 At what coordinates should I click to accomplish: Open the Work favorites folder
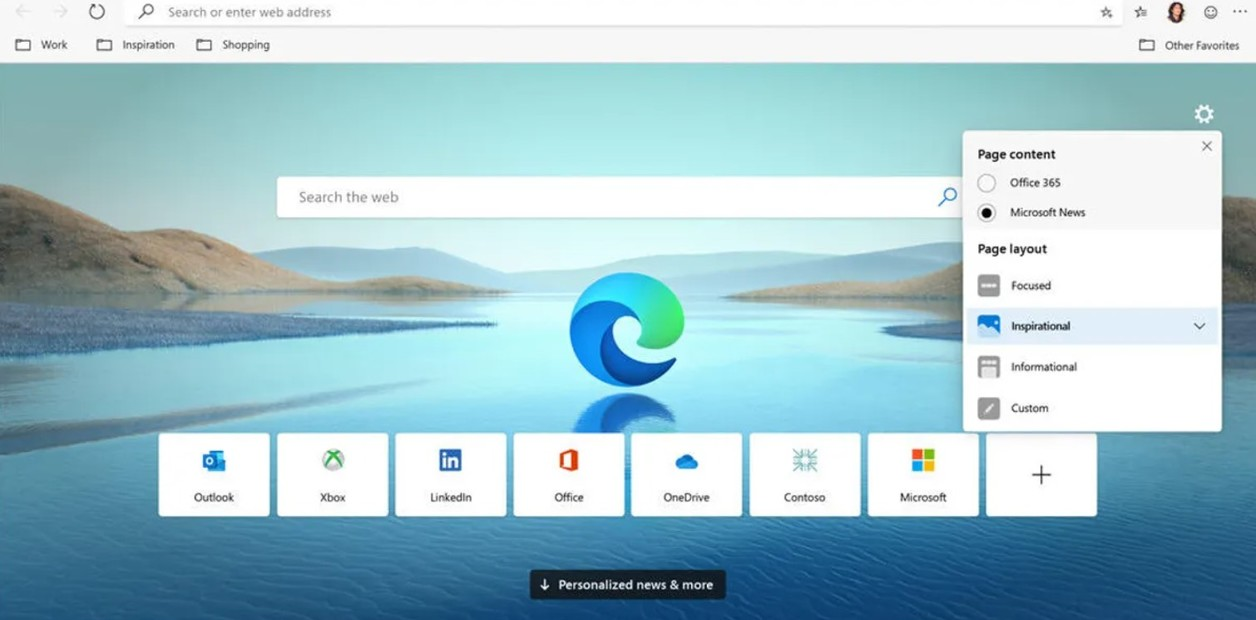tap(42, 45)
